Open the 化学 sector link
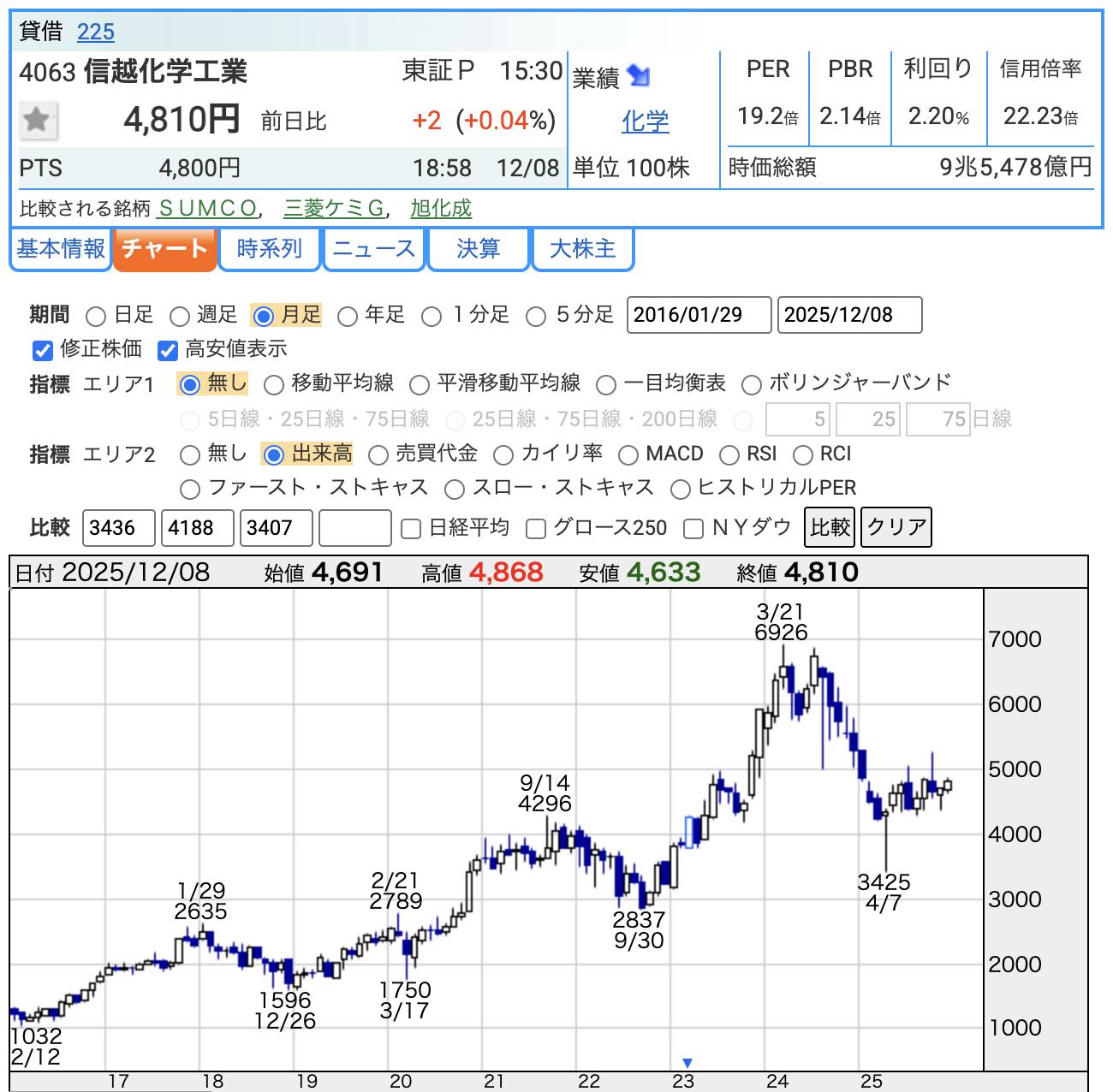The image size is (1113, 1092). coord(645,122)
